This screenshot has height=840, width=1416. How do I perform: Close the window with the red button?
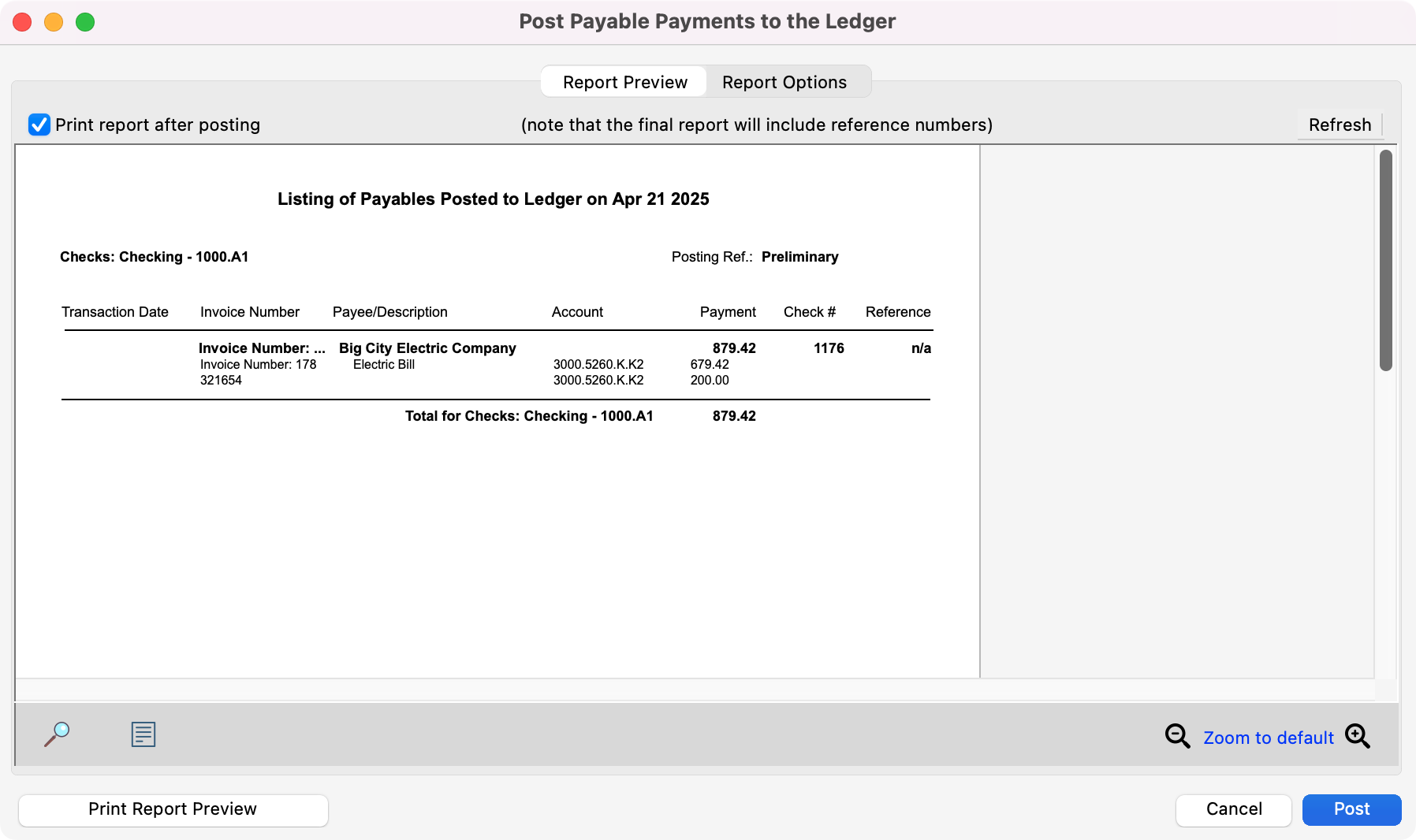coord(22,22)
